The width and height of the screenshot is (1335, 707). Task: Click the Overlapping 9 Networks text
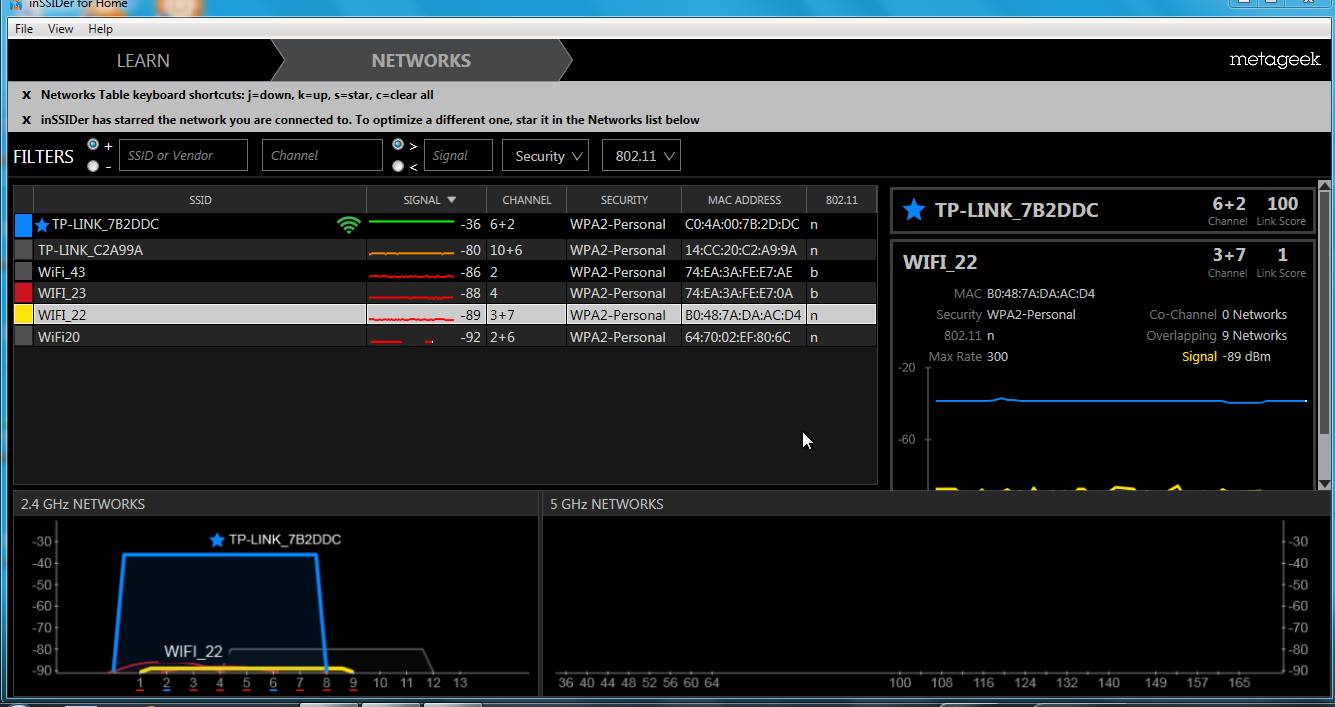pos(1216,336)
